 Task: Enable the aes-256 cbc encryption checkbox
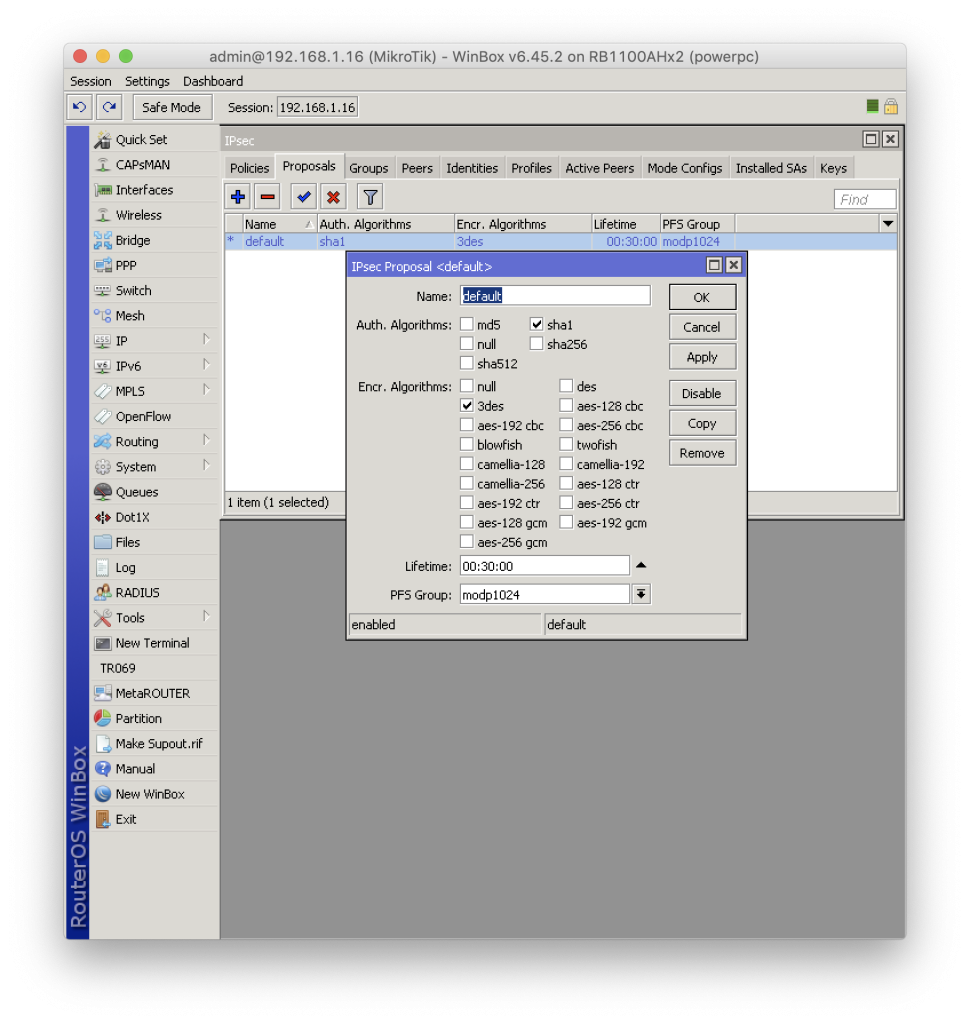point(567,426)
